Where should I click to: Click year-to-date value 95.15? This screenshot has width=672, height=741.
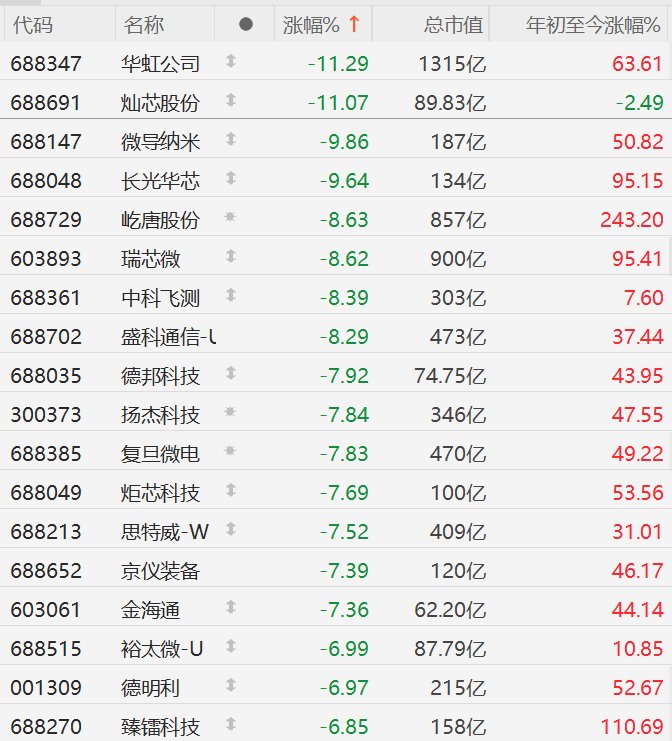tap(638, 181)
